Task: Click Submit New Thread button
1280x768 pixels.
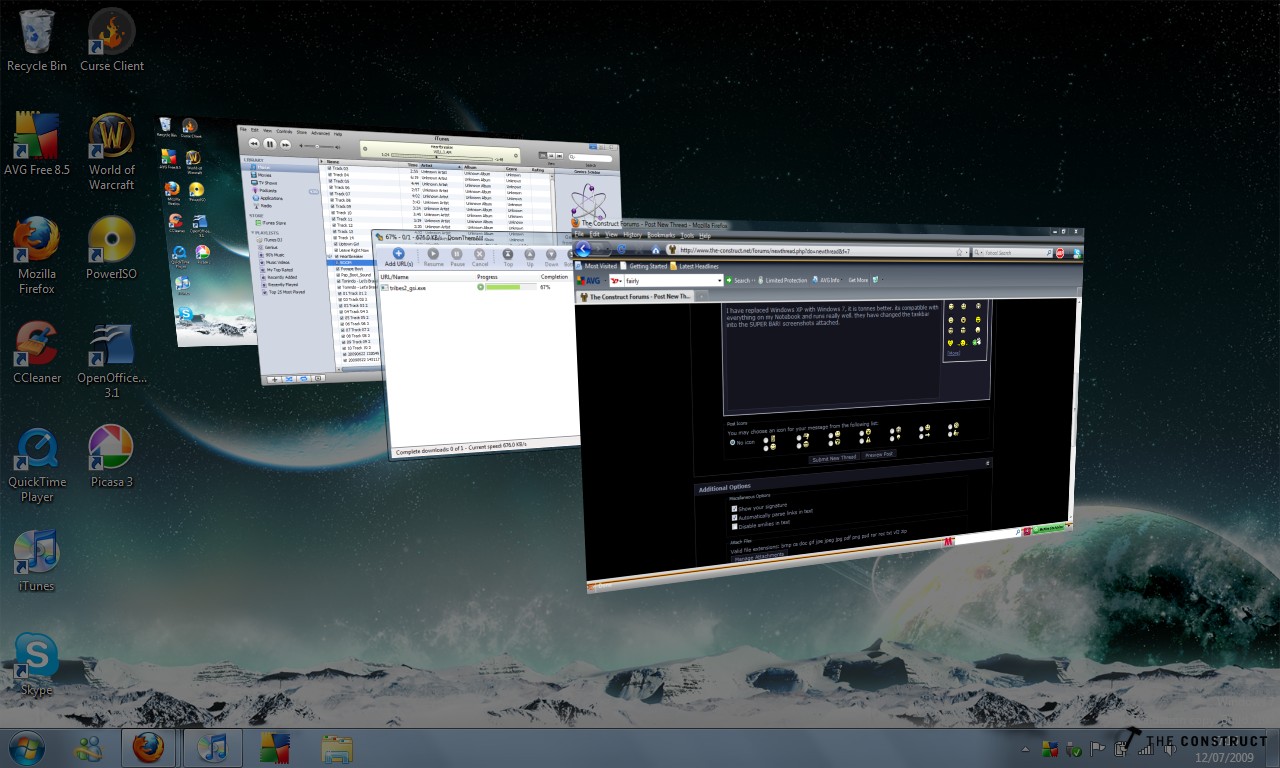Action: pyautogui.click(x=833, y=457)
